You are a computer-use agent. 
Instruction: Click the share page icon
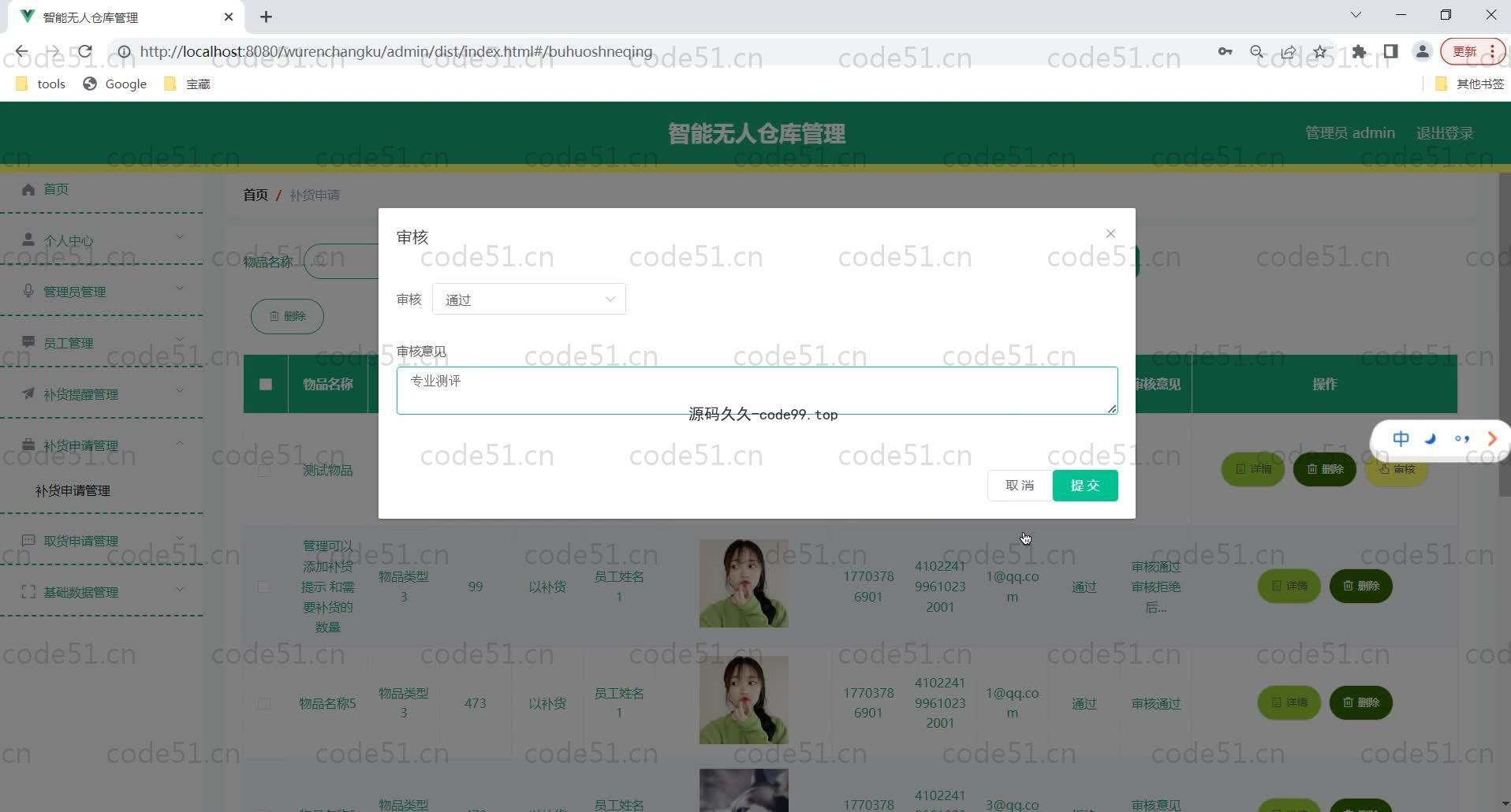pyautogui.click(x=1288, y=52)
